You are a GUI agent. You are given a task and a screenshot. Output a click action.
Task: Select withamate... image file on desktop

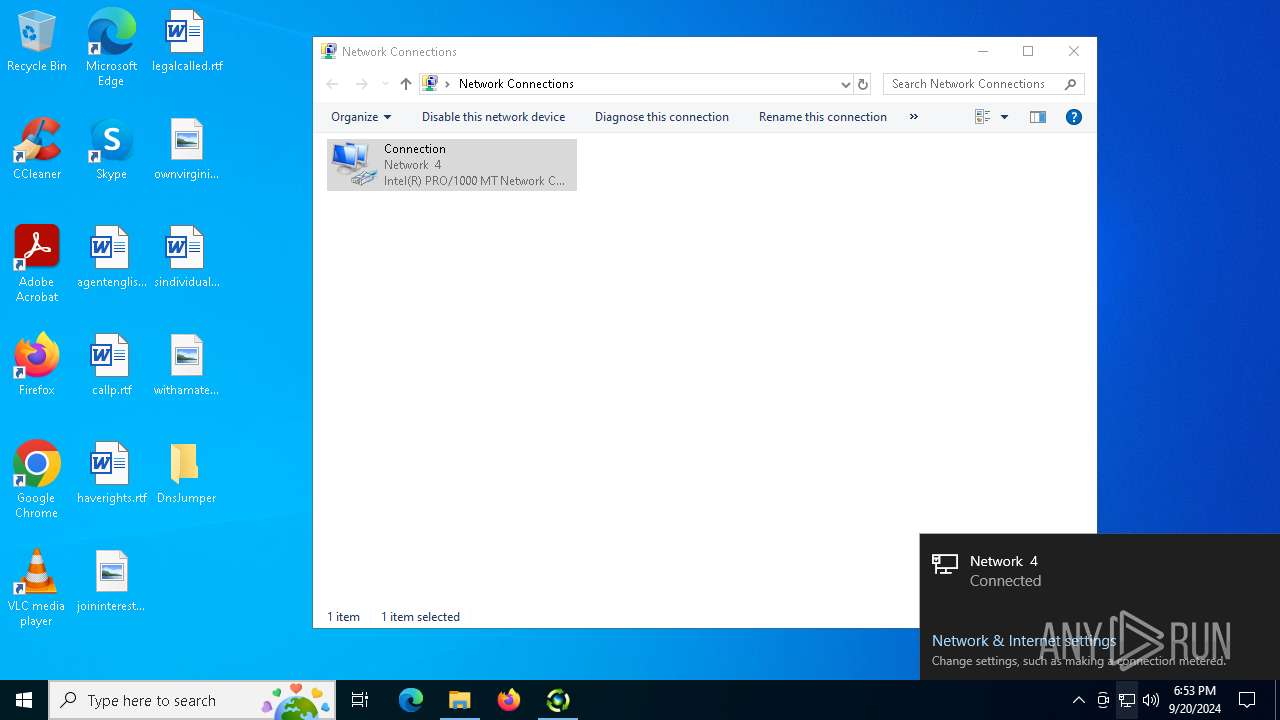(x=186, y=365)
